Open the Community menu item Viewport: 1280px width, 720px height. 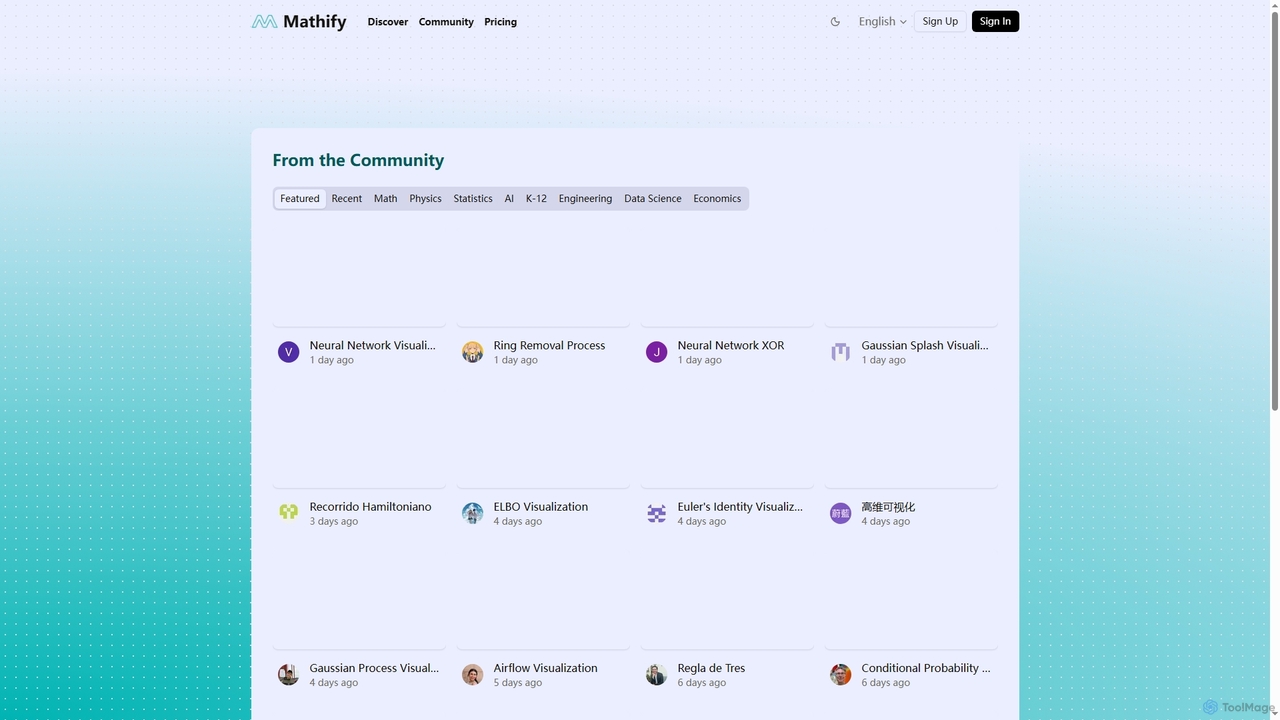[x=446, y=21]
